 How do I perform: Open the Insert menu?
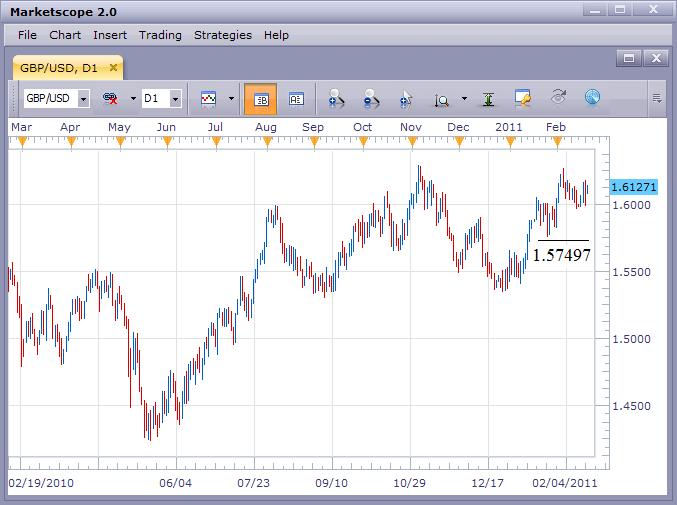click(x=110, y=35)
